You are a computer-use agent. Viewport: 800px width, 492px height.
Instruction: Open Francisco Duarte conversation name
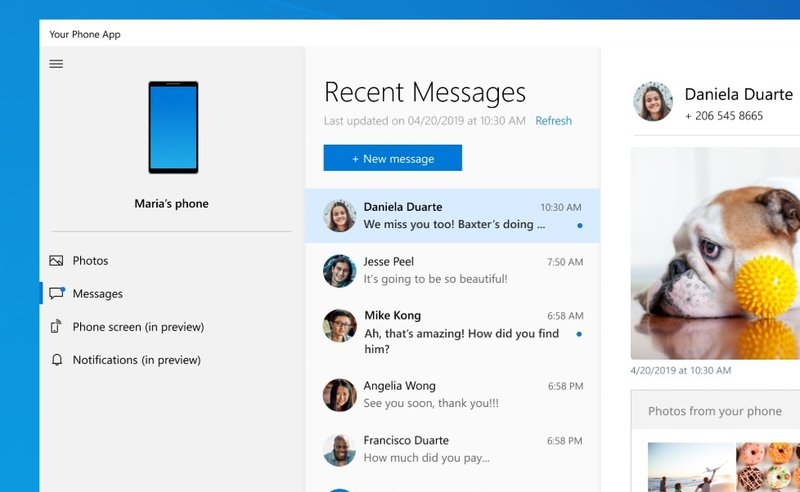[406, 440]
